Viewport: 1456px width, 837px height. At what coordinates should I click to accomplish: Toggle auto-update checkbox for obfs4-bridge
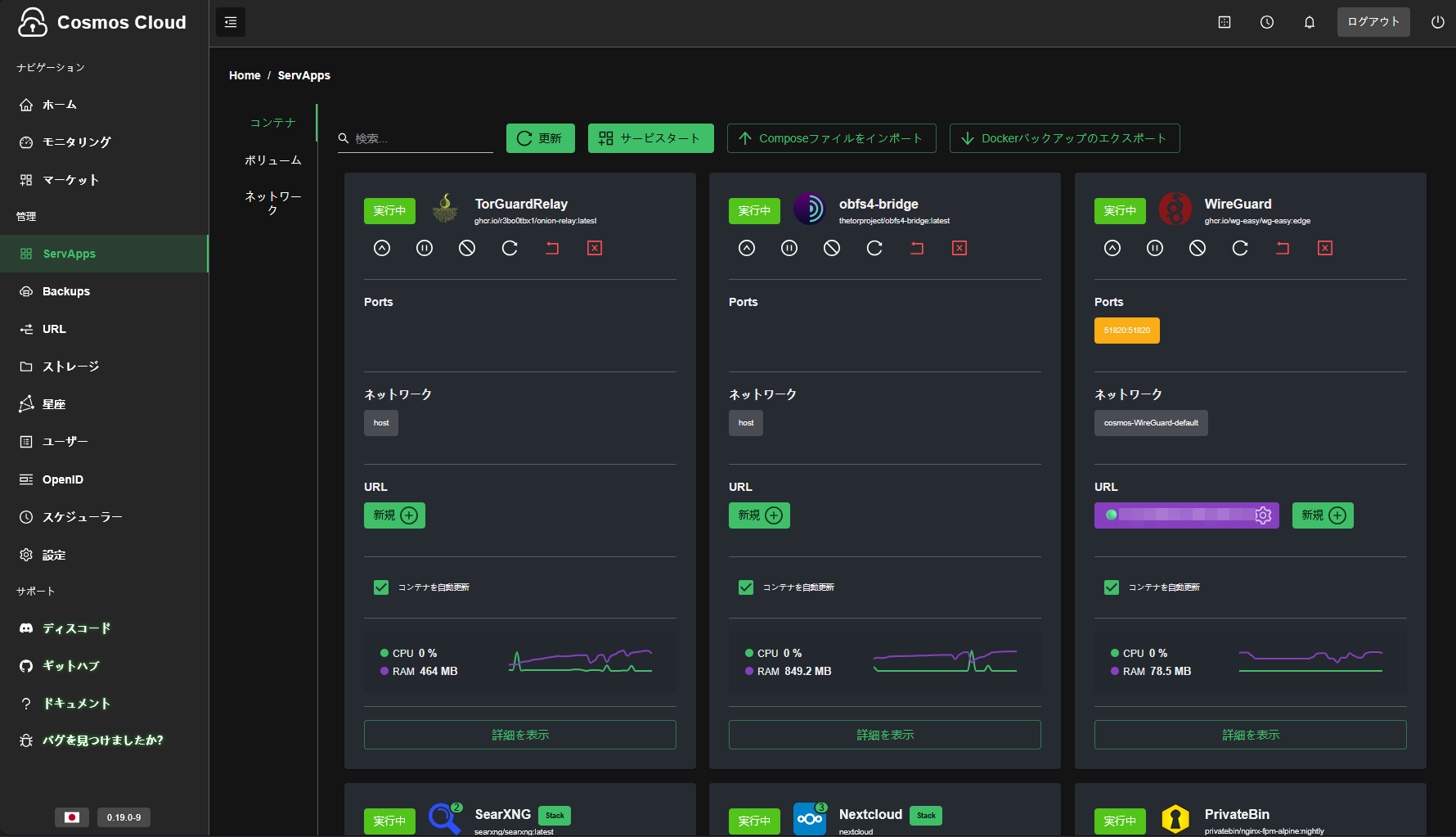click(746, 587)
